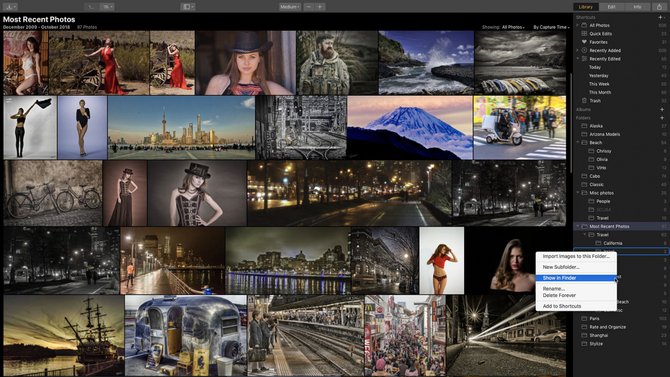Image resolution: width=670 pixels, height=377 pixels.
Task: Select the Mount Fuji photo thumbnail
Action: click(x=410, y=127)
